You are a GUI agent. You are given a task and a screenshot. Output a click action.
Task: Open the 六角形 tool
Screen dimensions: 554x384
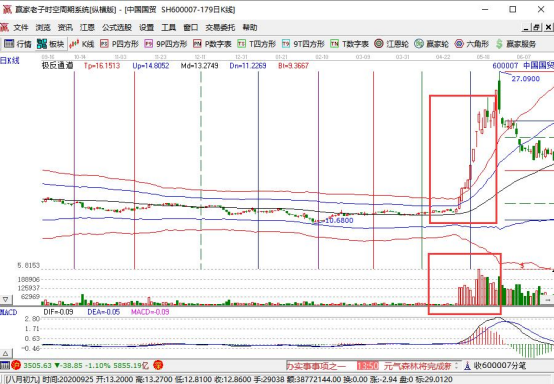[472, 44]
